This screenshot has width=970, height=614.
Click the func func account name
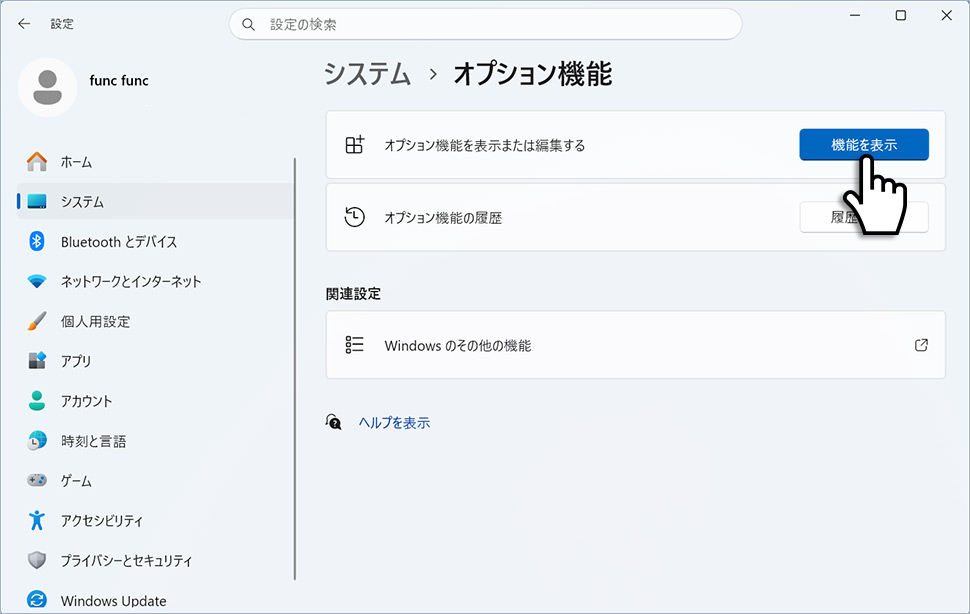tap(119, 80)
